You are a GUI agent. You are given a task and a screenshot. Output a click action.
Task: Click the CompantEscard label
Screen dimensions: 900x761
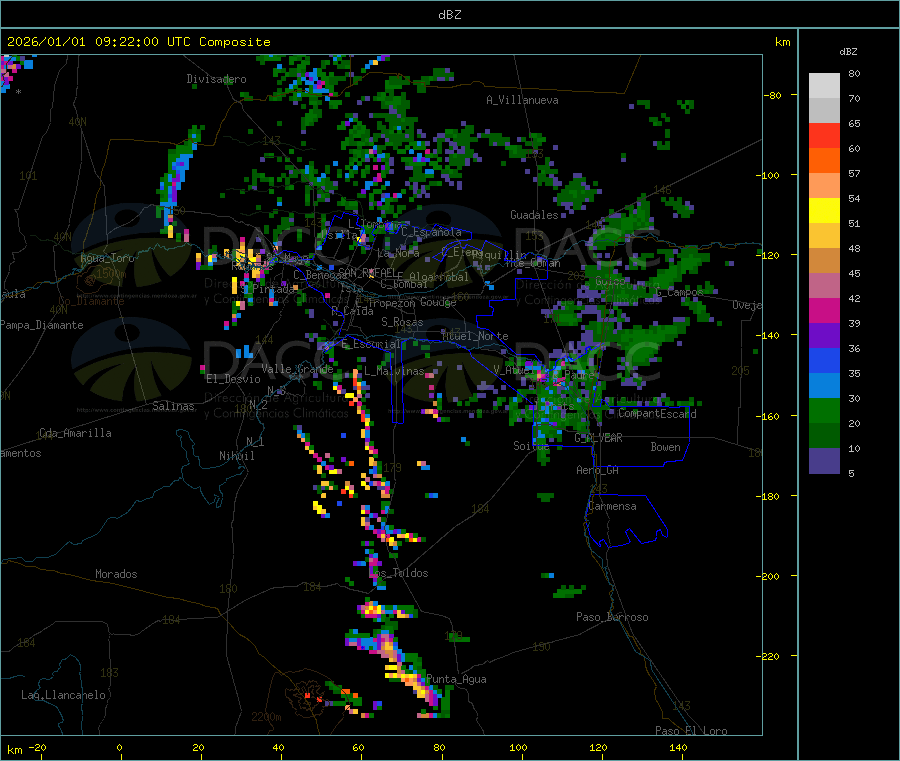tap(657, 414)
